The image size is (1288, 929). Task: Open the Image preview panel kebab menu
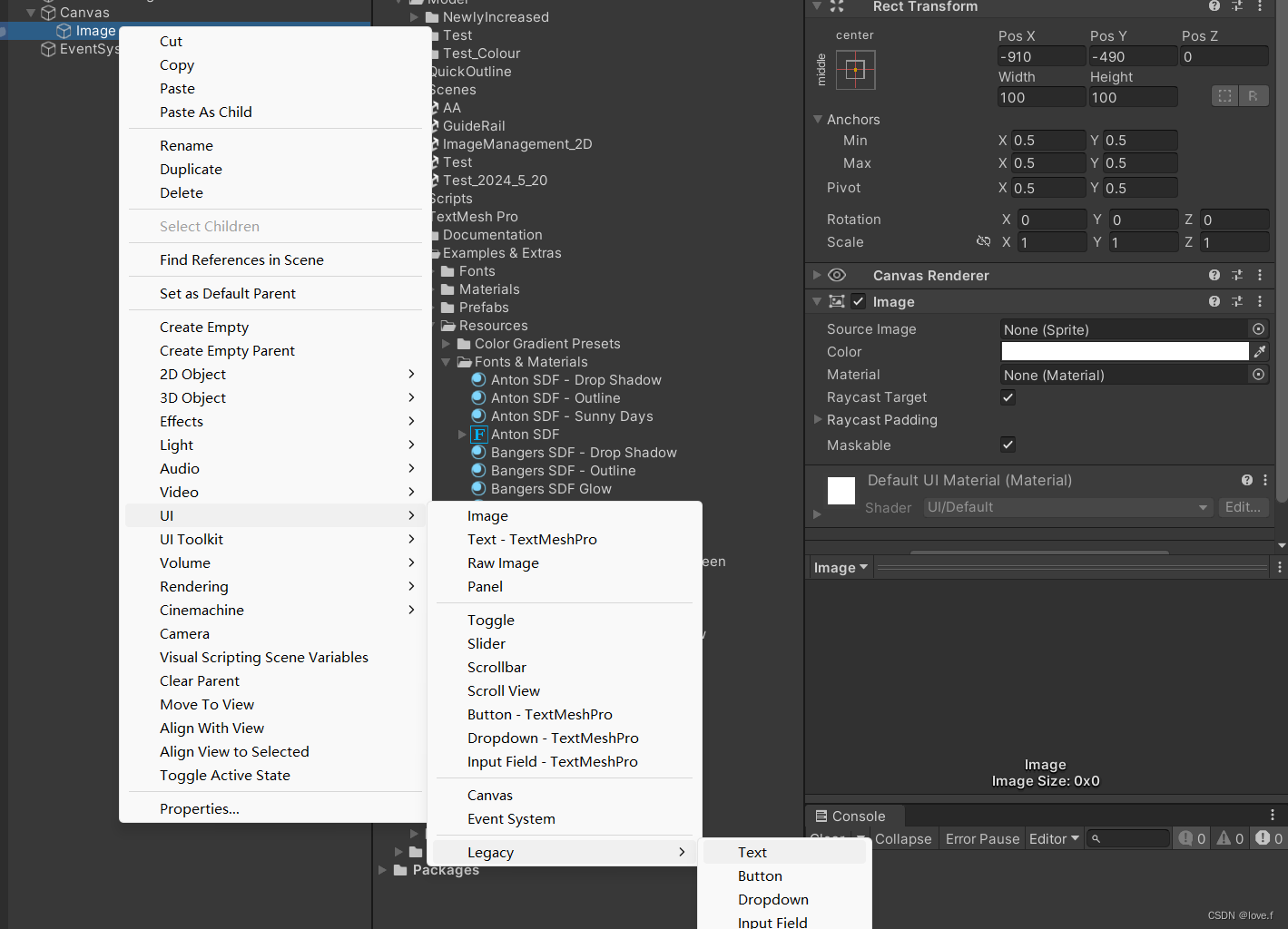[1280, 567]
